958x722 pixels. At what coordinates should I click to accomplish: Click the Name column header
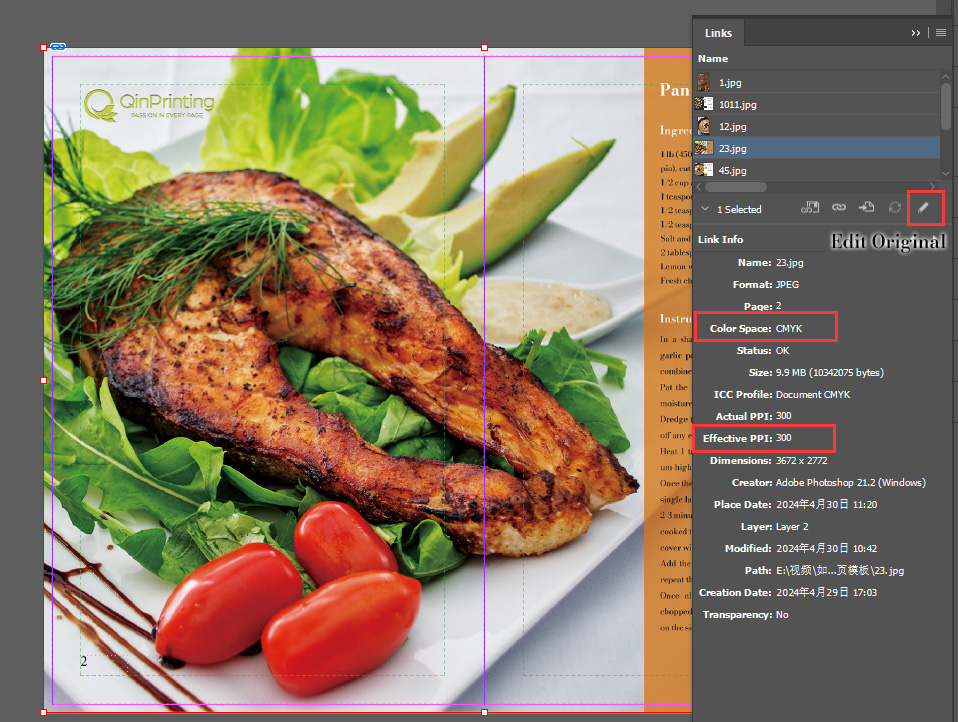[713, 59]
